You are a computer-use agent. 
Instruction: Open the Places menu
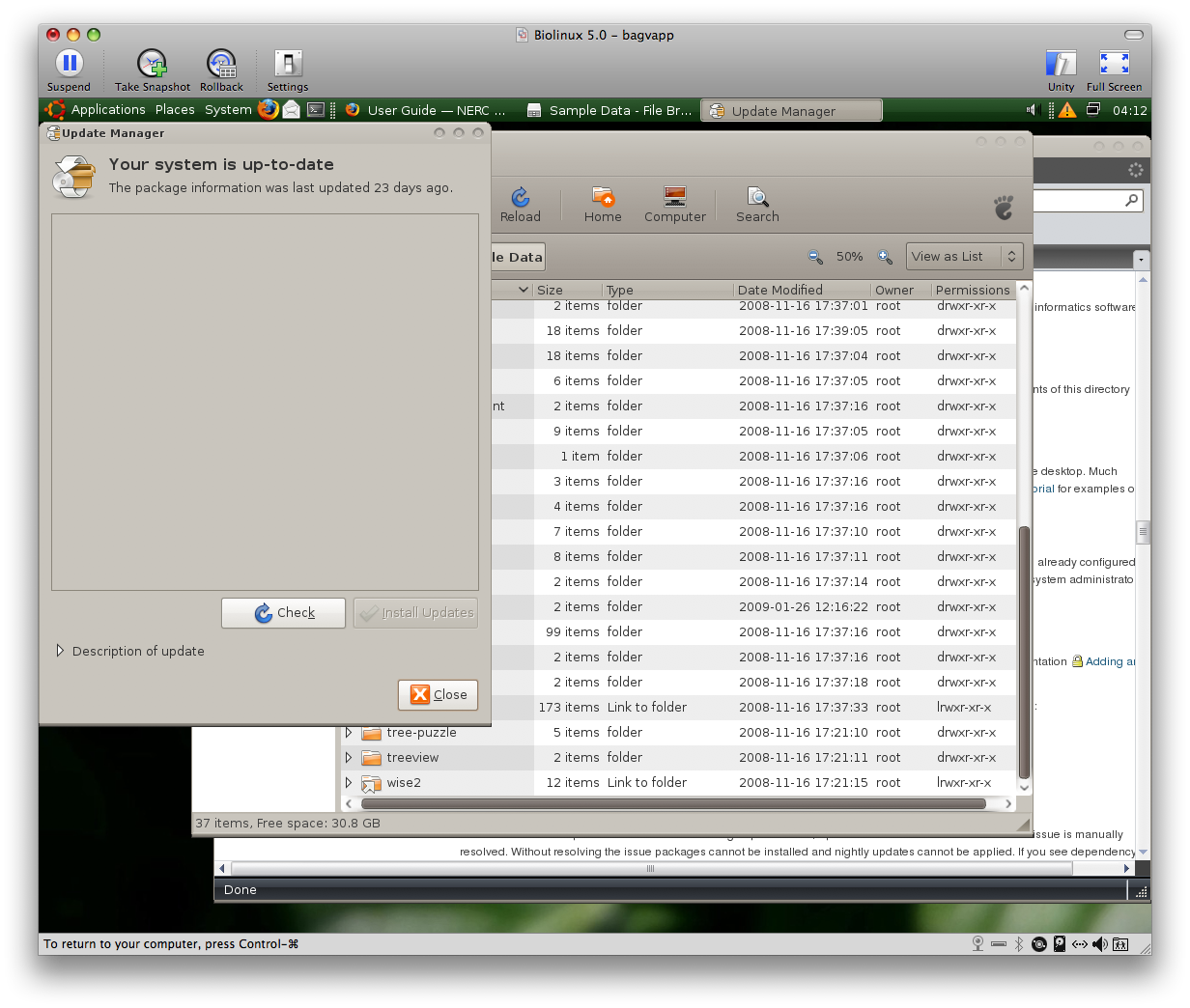[x=175, y=110]
